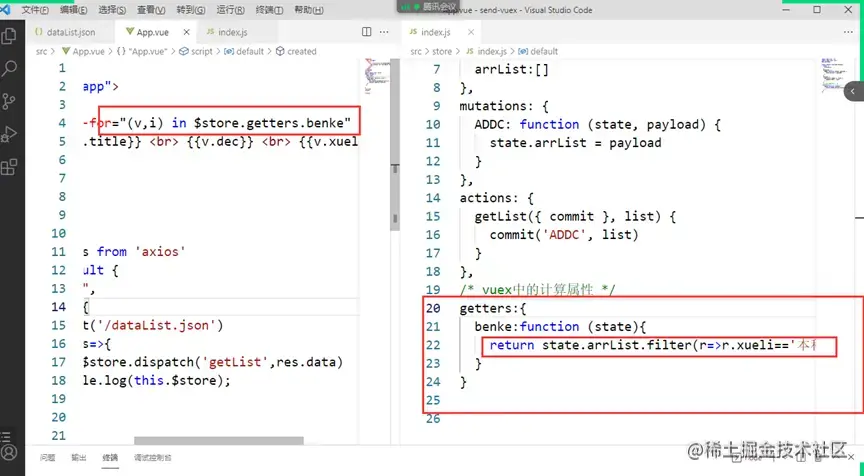Open the 终端(T) menu
The image size is (864, 476).
click(x=269, y=10)
